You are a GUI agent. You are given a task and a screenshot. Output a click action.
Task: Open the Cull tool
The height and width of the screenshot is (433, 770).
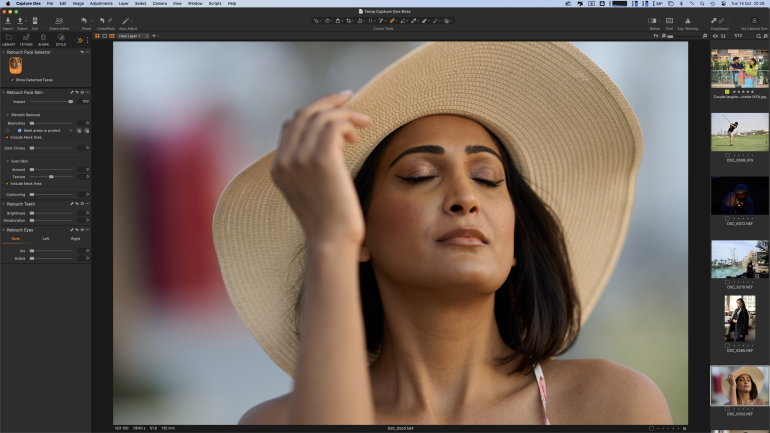(x=35, y=21)
